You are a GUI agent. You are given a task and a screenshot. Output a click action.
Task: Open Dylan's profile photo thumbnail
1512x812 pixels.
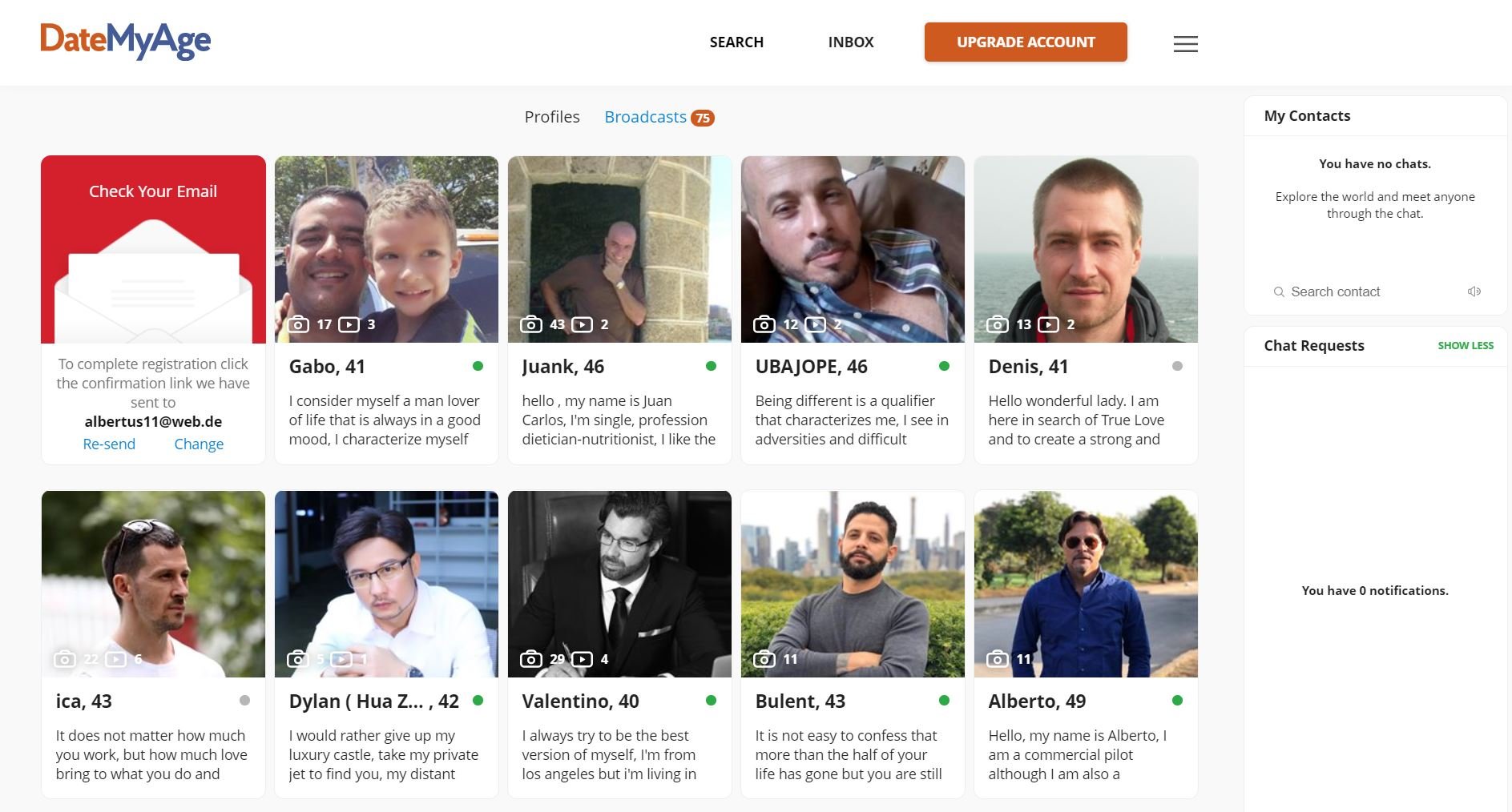(386, 584)
